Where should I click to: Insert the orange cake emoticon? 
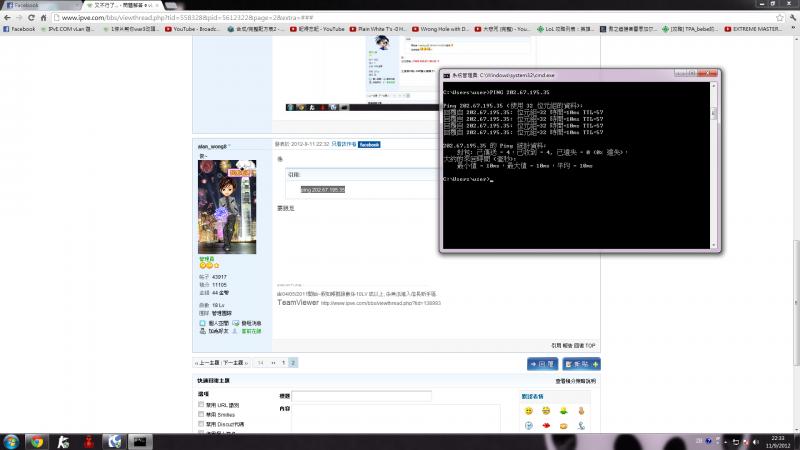pos(563,426)
